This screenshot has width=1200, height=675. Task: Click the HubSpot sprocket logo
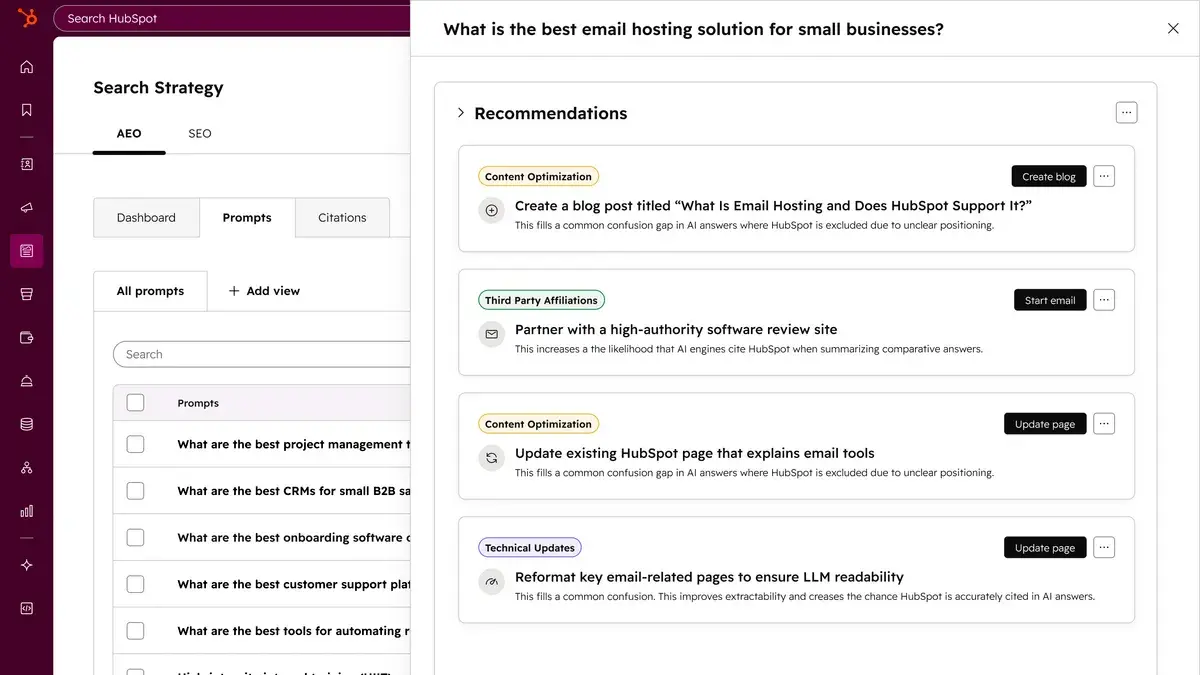point(25,17)
